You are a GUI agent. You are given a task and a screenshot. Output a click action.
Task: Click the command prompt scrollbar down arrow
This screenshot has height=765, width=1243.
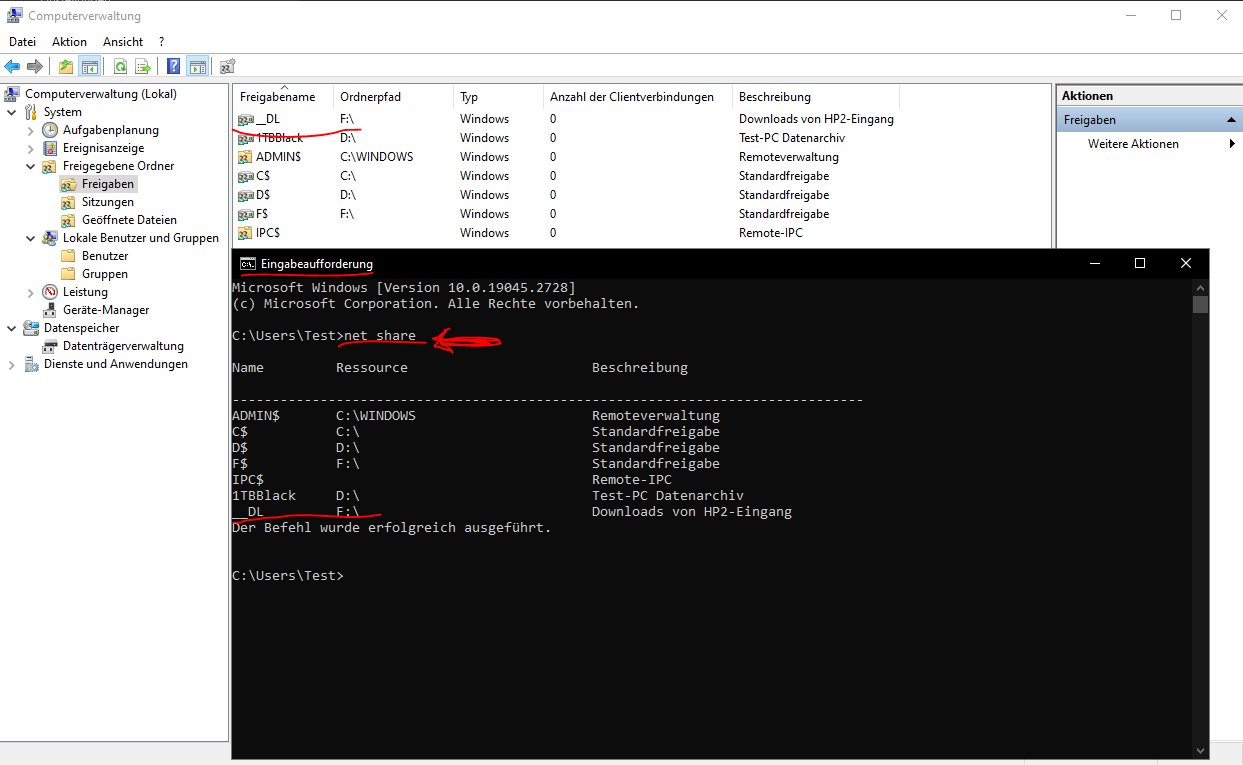click(1200, 750)
